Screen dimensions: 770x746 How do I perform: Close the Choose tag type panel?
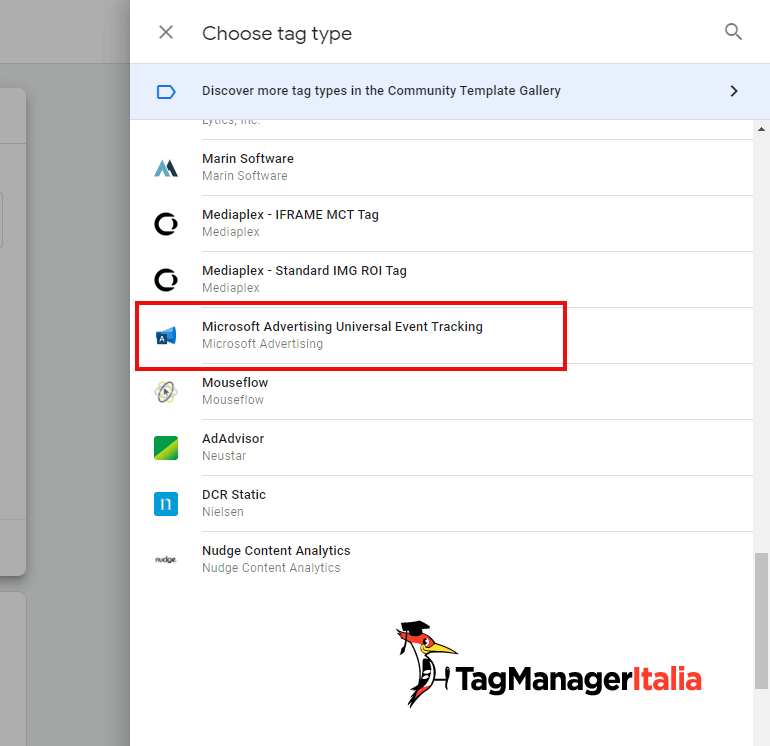pos(166,32)
